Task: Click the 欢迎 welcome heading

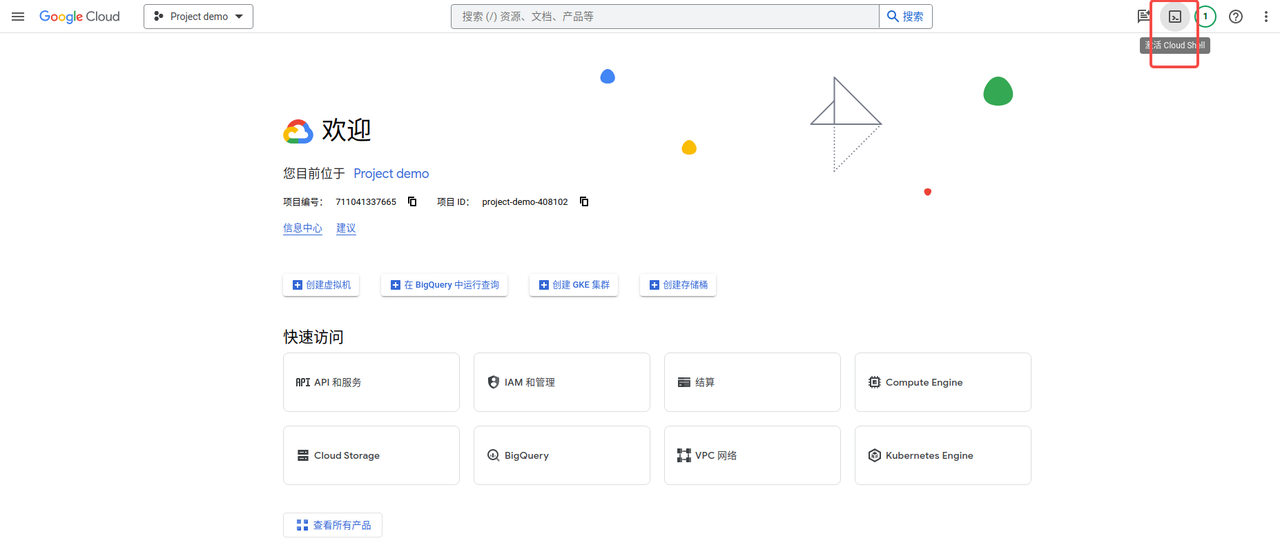Action: [346, 130]
